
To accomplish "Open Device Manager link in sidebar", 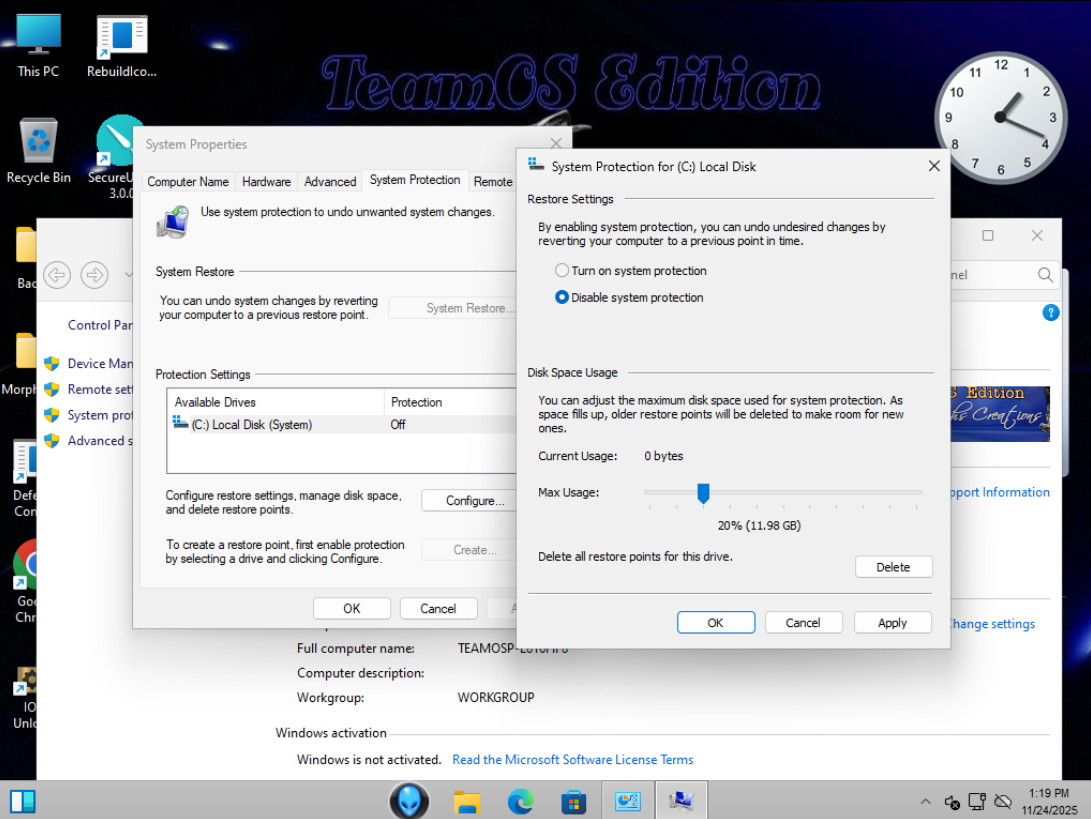I will [99, 363].
